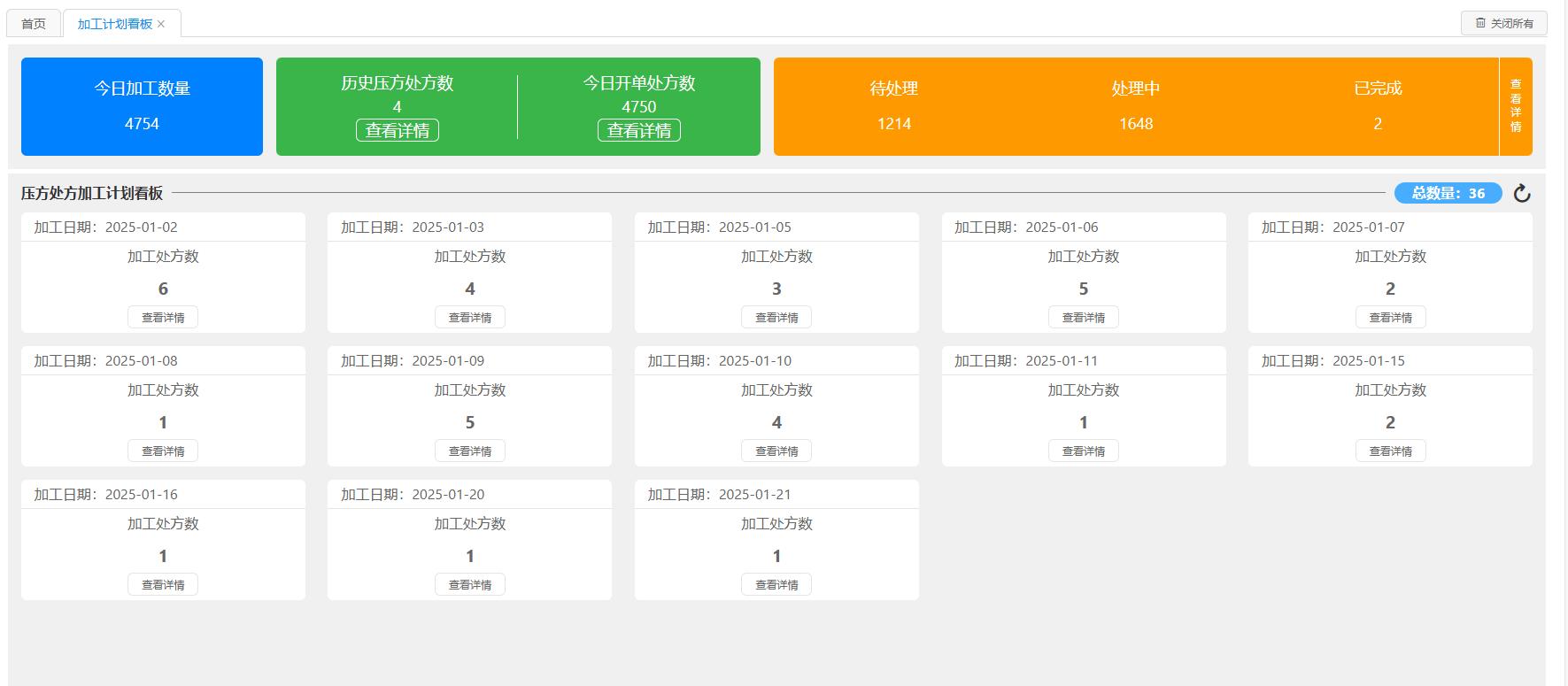
Task: Open 查看详情 for 2025-01-06 card
Action: click(x=1084, y=317)
